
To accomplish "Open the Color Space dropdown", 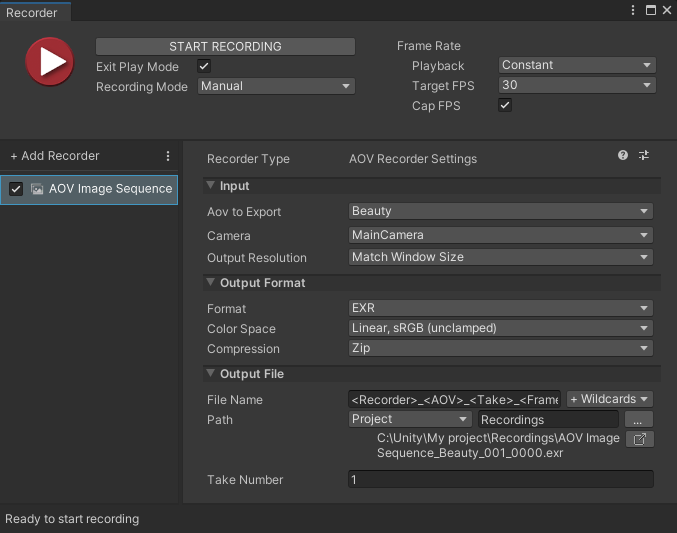I will (501, 328).
